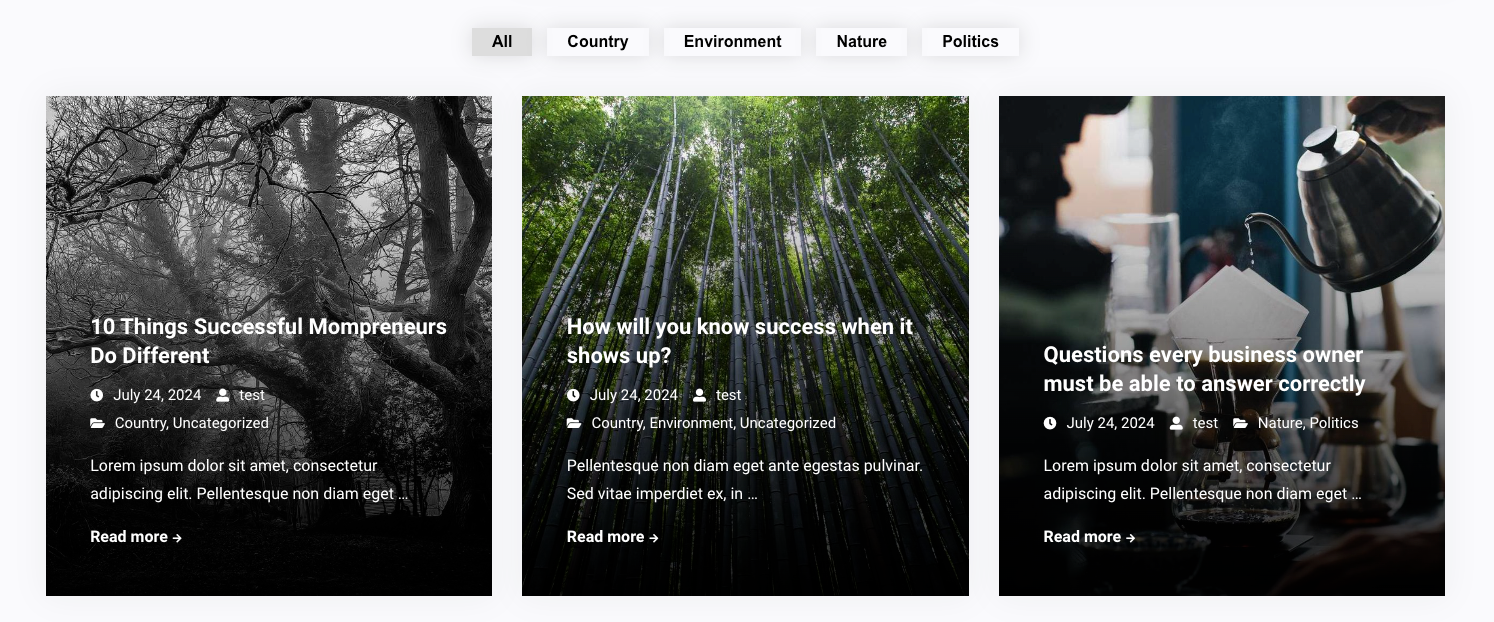Click clock icon on Mompreneurs post
Image resolution: width=1494 pixels, height=622 pixels.
97,395
